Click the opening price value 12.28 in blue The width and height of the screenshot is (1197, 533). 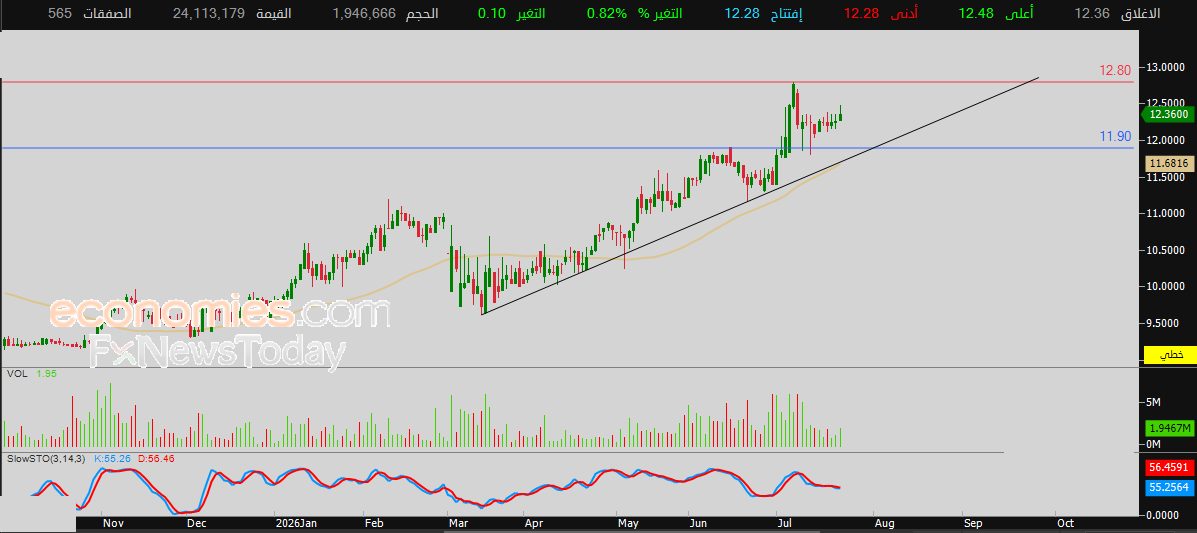click(743, 13)
